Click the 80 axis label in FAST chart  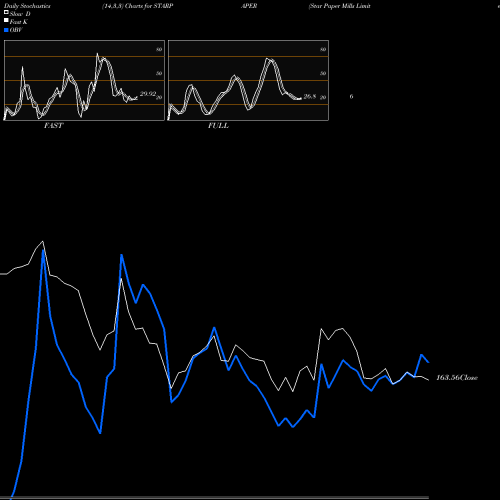point(159,49)
